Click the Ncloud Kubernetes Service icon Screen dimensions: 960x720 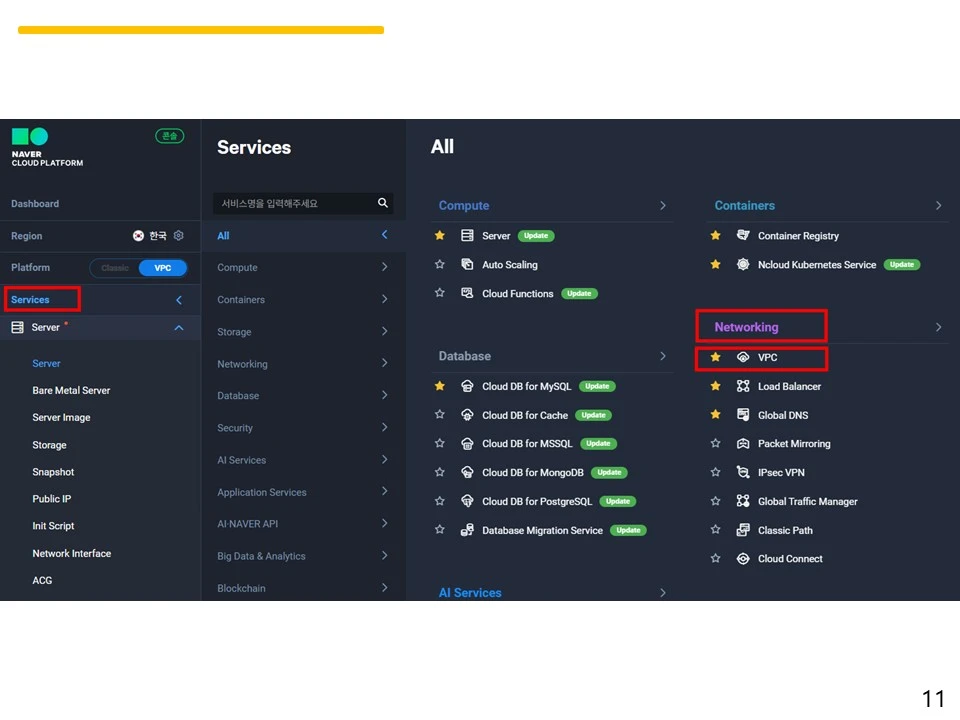pos(743,264)
